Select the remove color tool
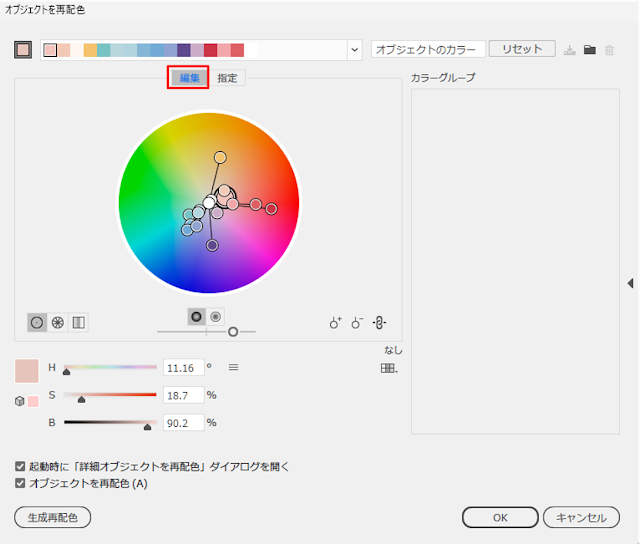This screenshot has height=544, width=640. click(x=357, y=323)
